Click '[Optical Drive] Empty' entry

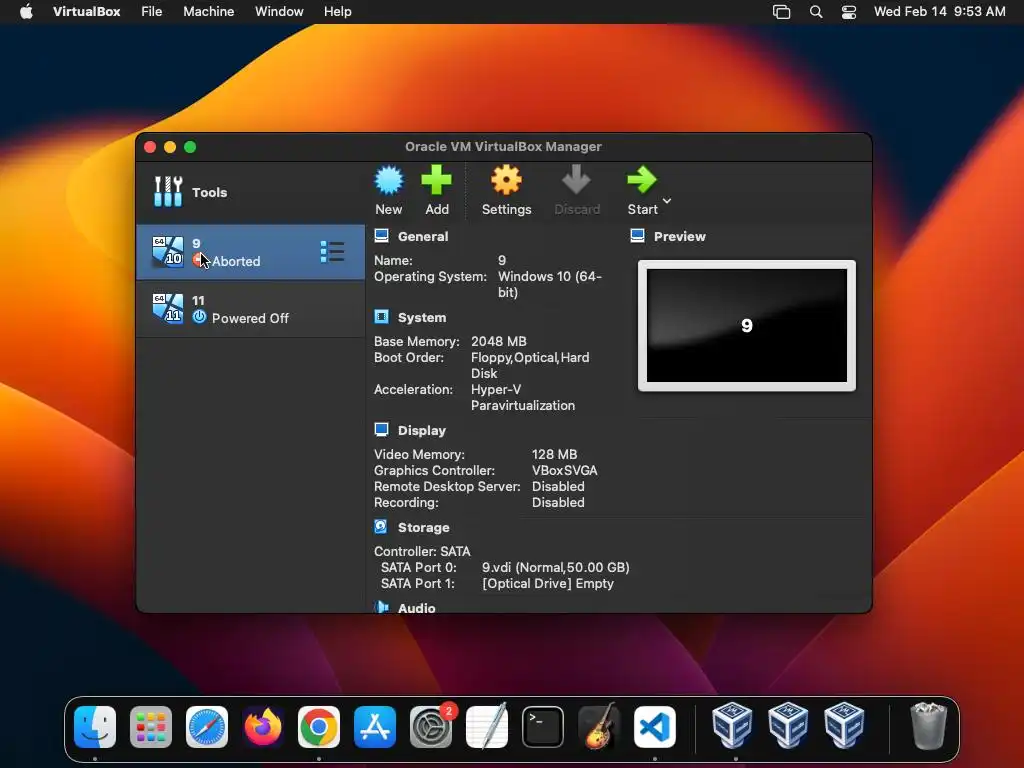548,583
